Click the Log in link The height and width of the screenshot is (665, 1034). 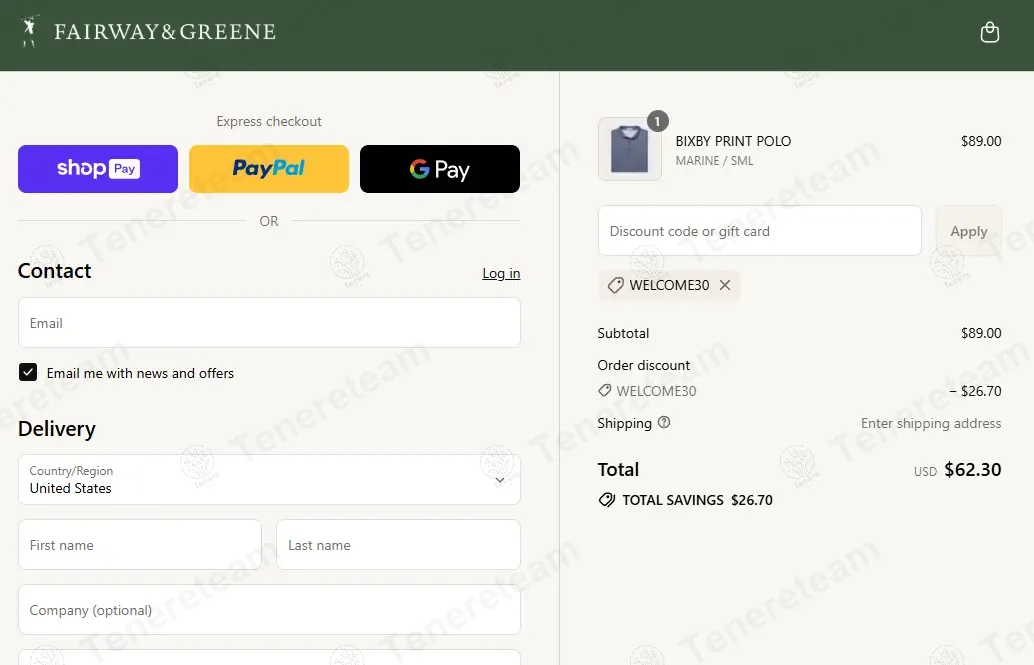[x=501, y=273]
